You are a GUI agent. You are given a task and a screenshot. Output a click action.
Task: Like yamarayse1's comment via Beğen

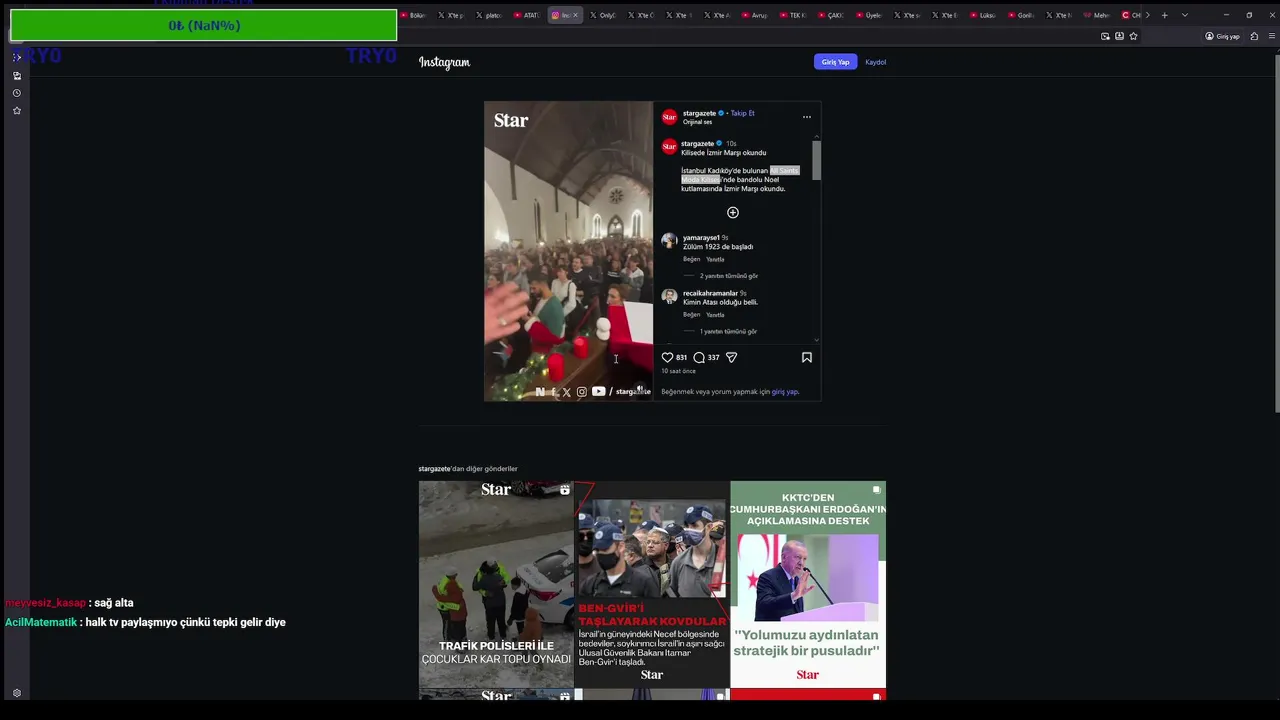click(x=692, y=259)
